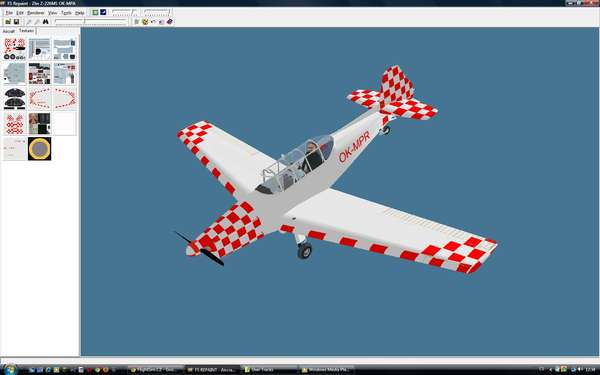Image resolution: width=600 pixels, height=375 pixels.
Task: Open the File menu
Action: pos(9,13)
